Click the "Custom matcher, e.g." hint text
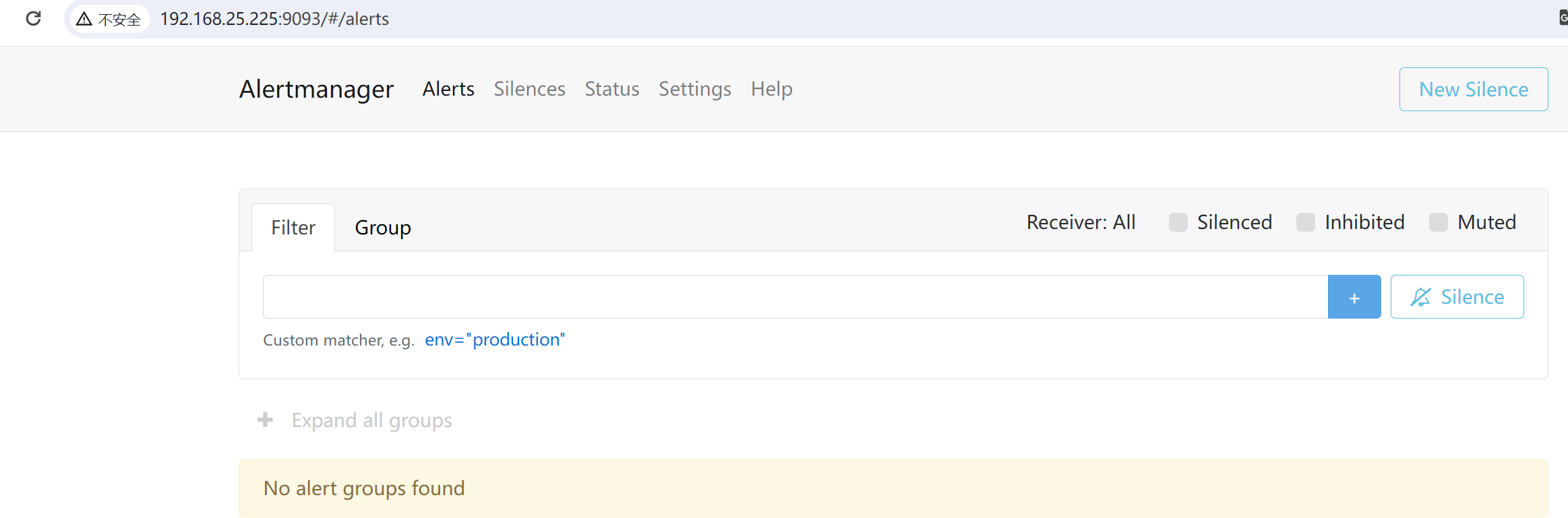This screenshot has height=518, width=1568. 338,340
